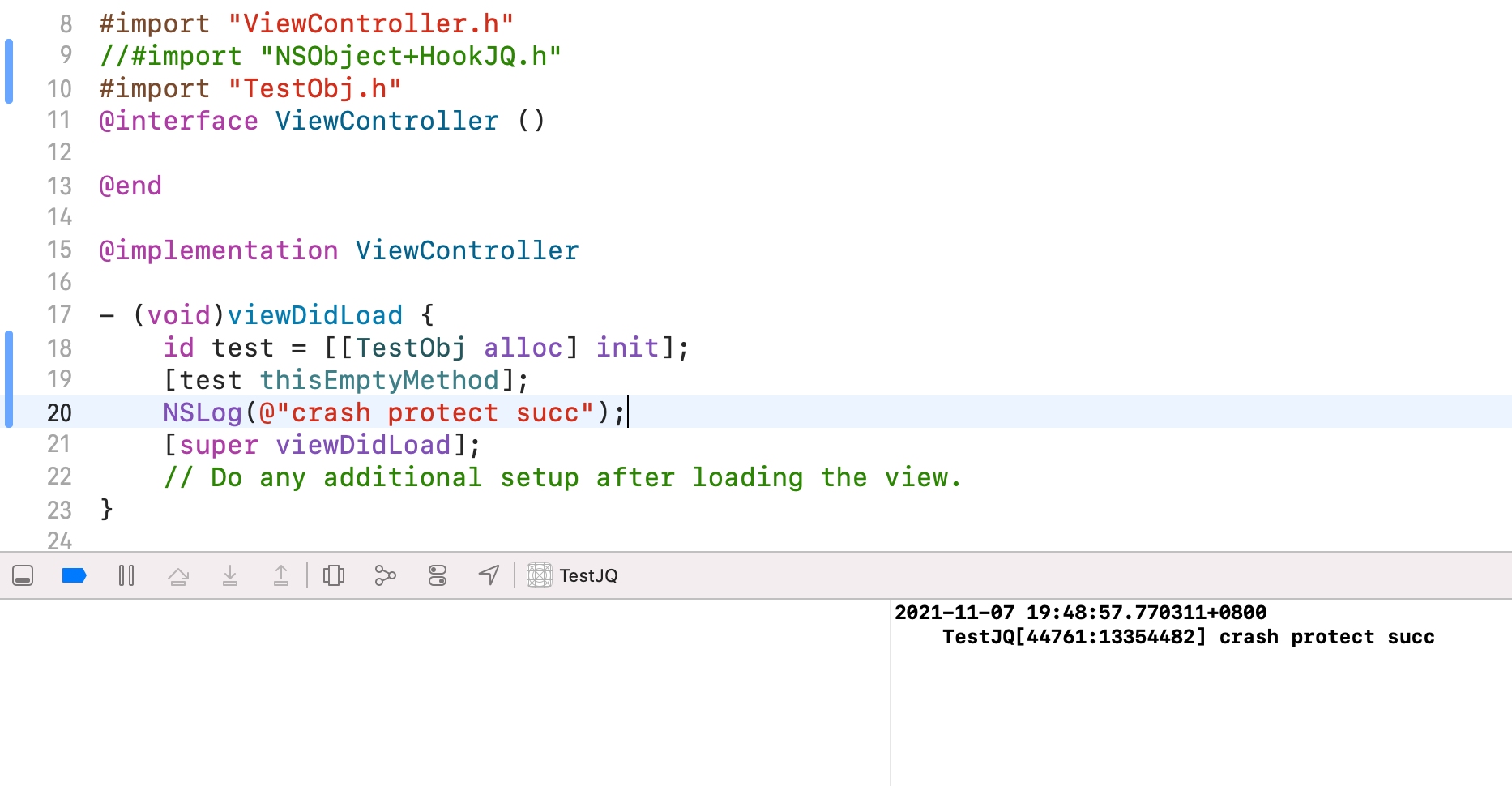Click the console timestamp 2021-11-07
Image resolution: width=1512 pixels, height=786 pixels.
pyautogui.click(x=954, y=613)
